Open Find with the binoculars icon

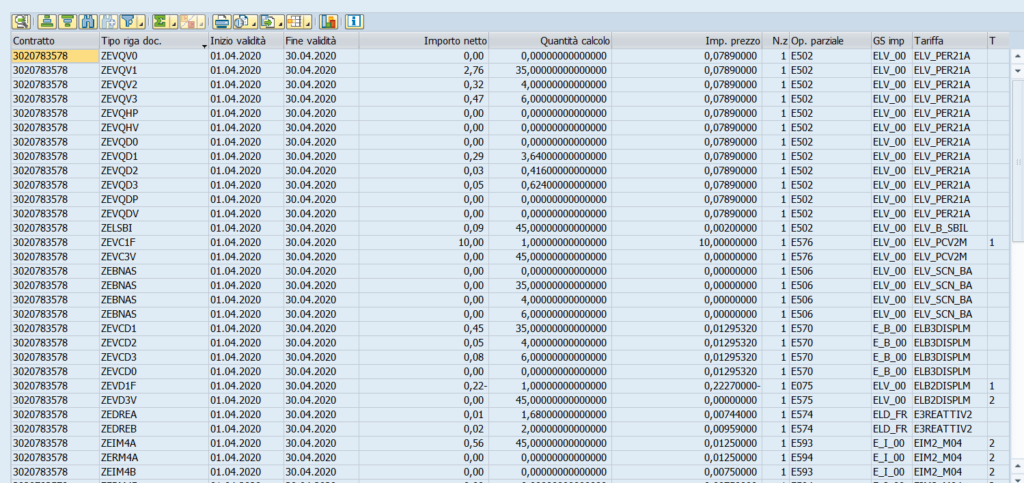tap(88, 22)
